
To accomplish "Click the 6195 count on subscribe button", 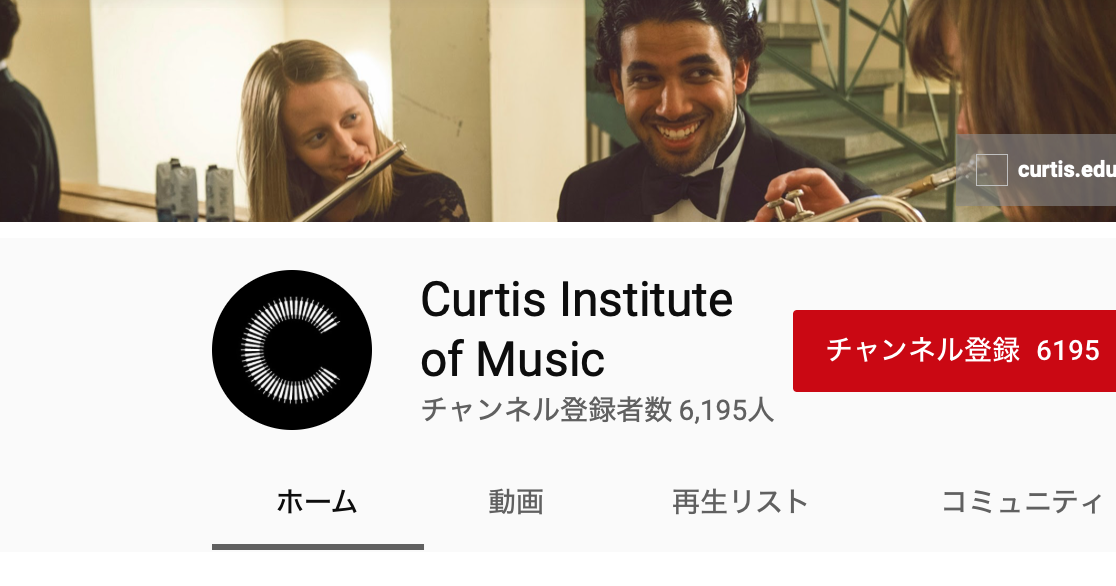I will point(1068,350).
